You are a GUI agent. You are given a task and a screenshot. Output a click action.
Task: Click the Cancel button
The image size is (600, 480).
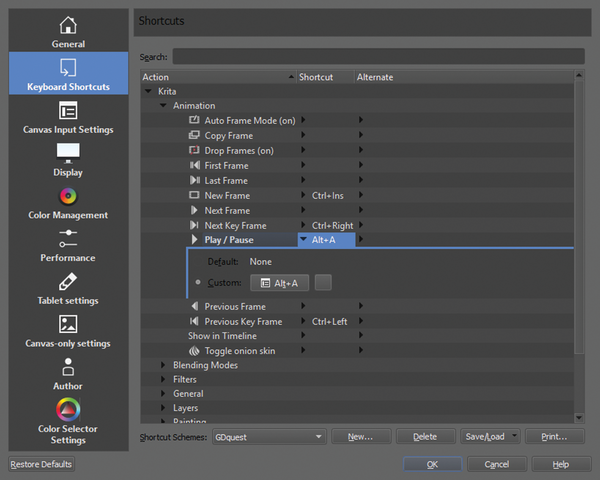tap(497, 464)
